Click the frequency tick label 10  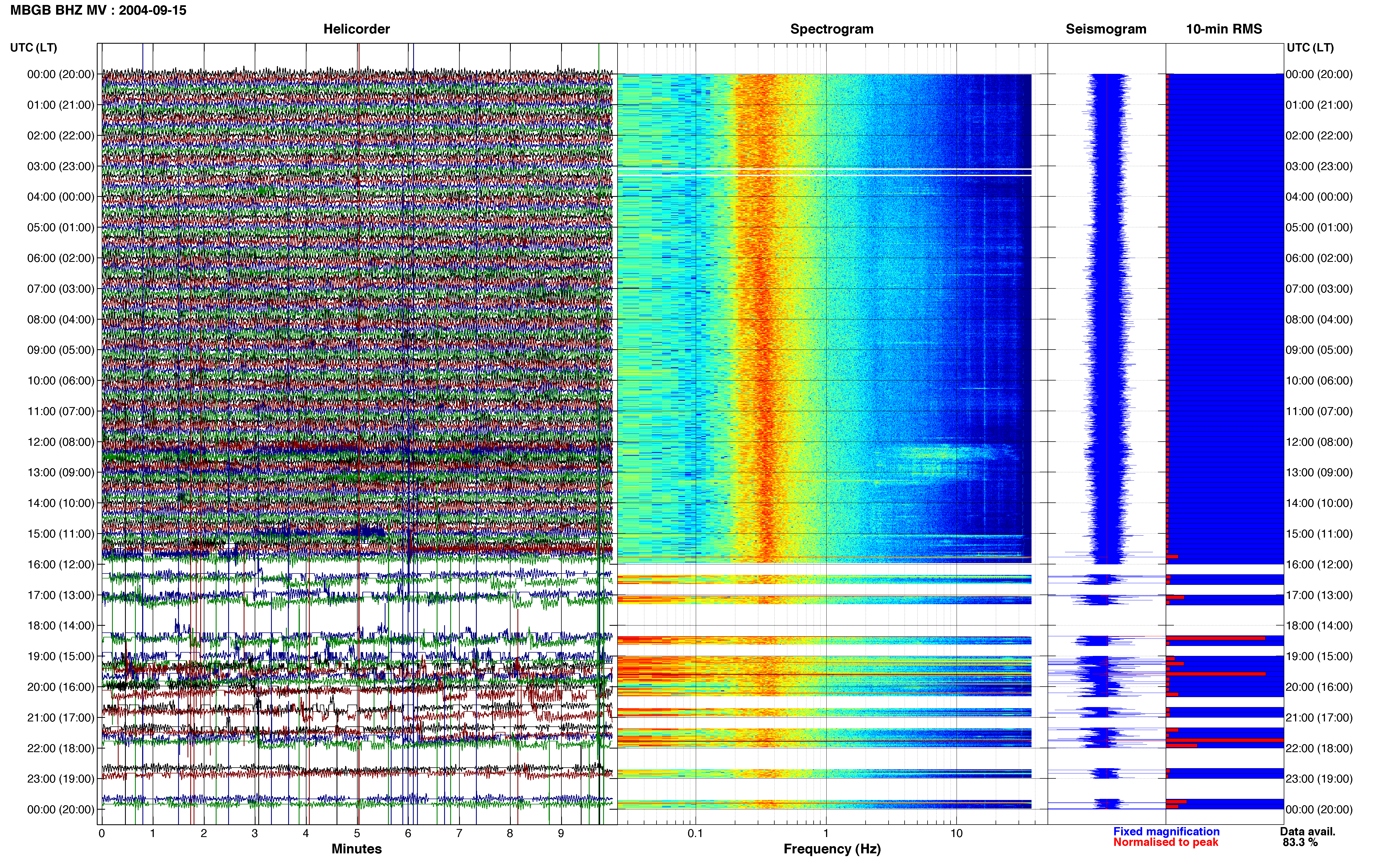click(956, 833)
